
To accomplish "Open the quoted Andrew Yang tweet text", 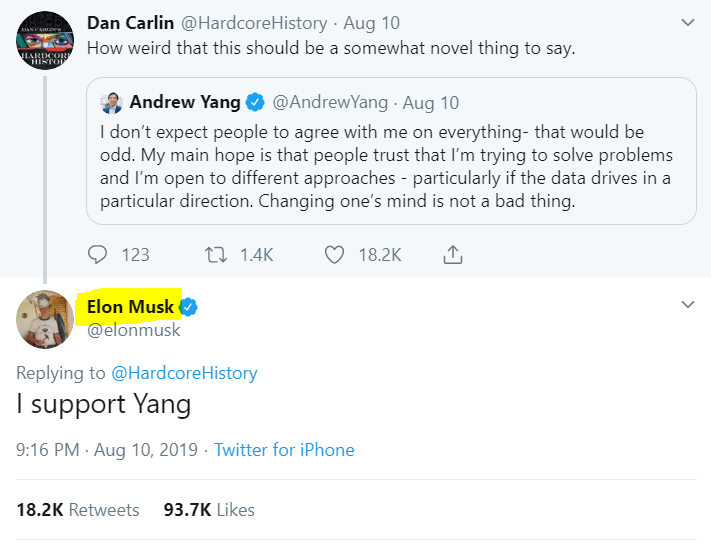I will (386, 166).
